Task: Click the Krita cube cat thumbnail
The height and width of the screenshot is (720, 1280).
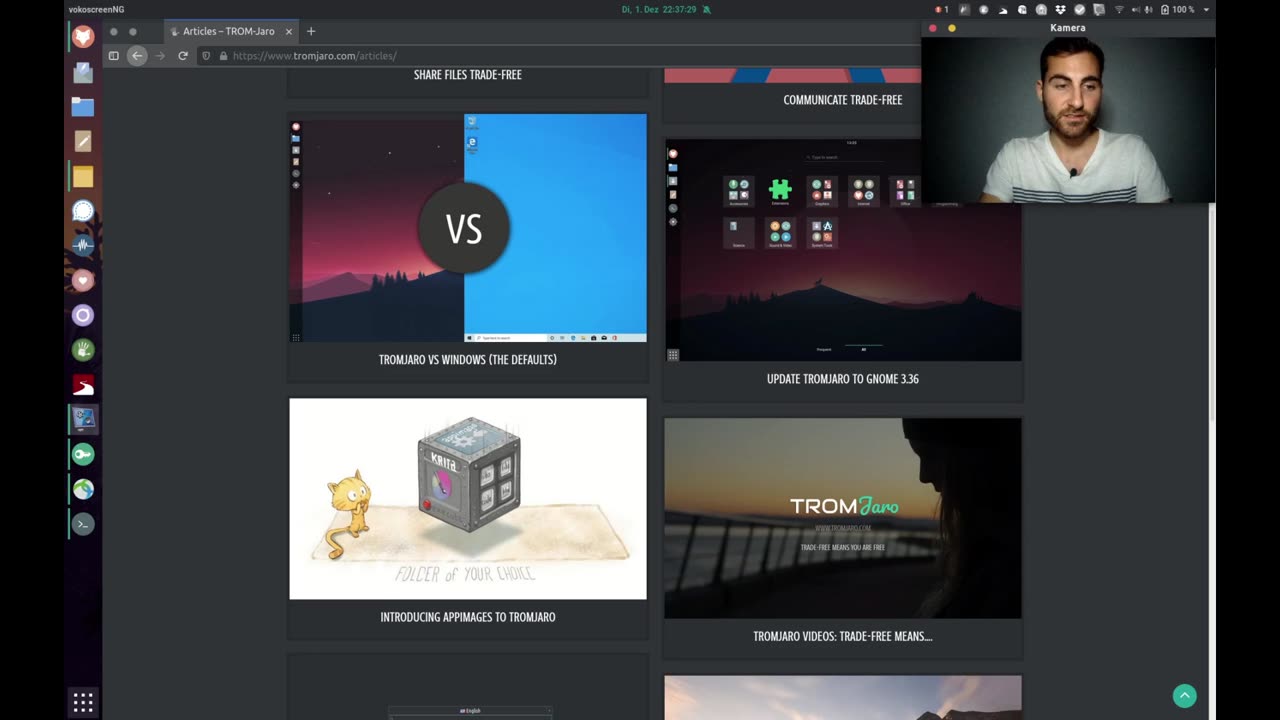Action: [468, 499]
